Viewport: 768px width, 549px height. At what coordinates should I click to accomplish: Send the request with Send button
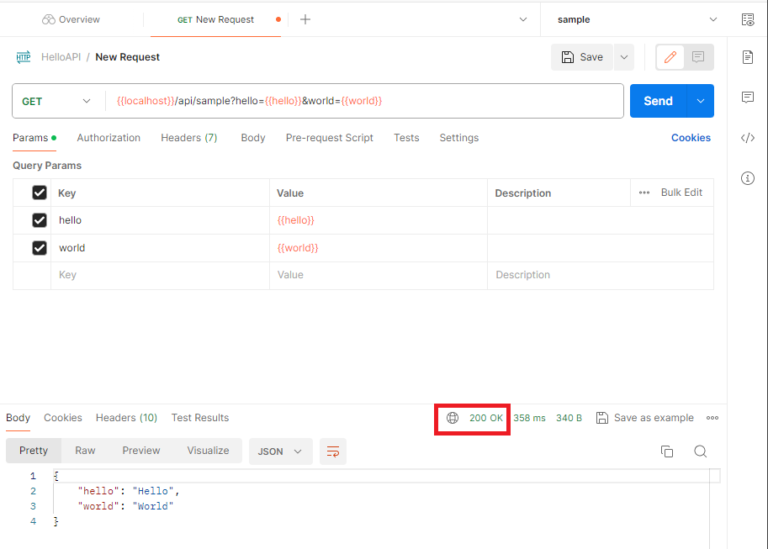[658, 101]
